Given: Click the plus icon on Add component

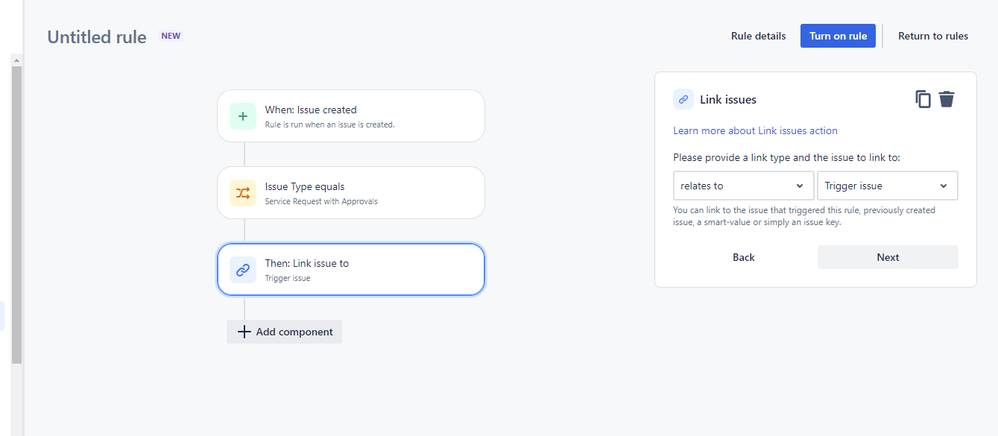Looking at the screenshot, I should click(244, 332).
